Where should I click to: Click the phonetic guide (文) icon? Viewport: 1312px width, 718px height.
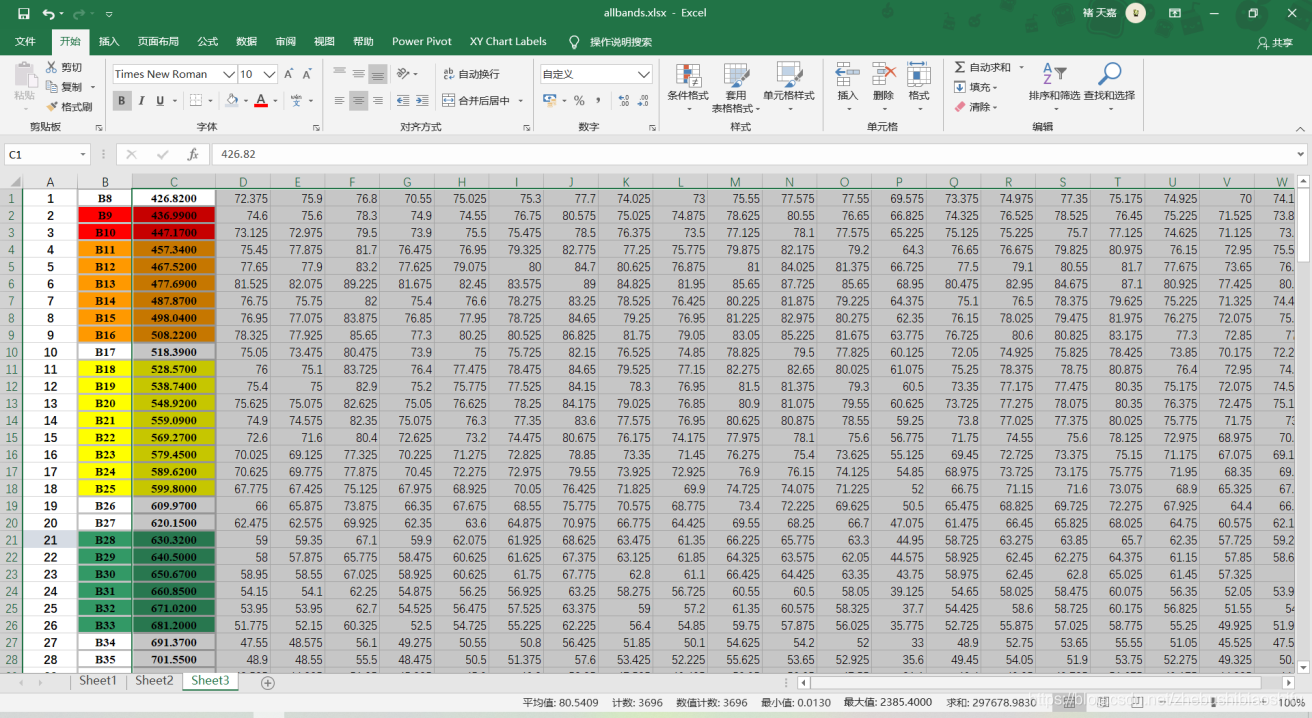[296, 100]
